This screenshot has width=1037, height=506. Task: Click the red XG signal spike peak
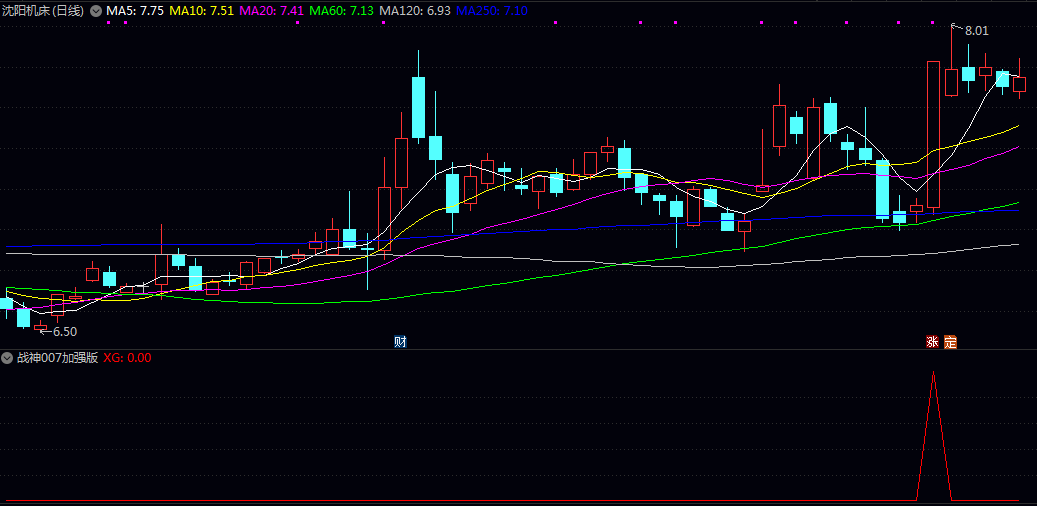[934, 373]
